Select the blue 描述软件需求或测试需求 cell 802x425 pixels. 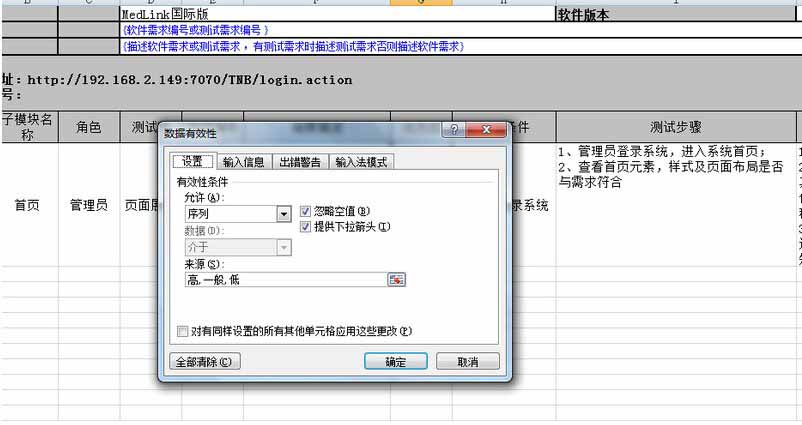[460, 47]
